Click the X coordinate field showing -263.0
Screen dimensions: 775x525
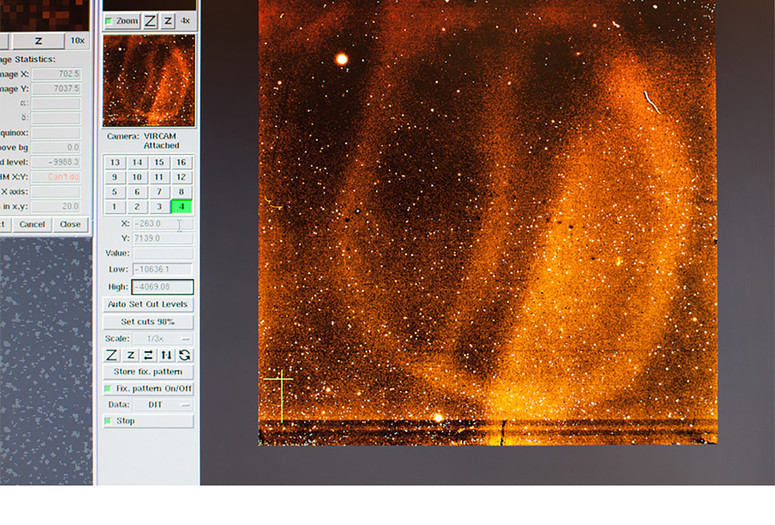tap(163, 223)
